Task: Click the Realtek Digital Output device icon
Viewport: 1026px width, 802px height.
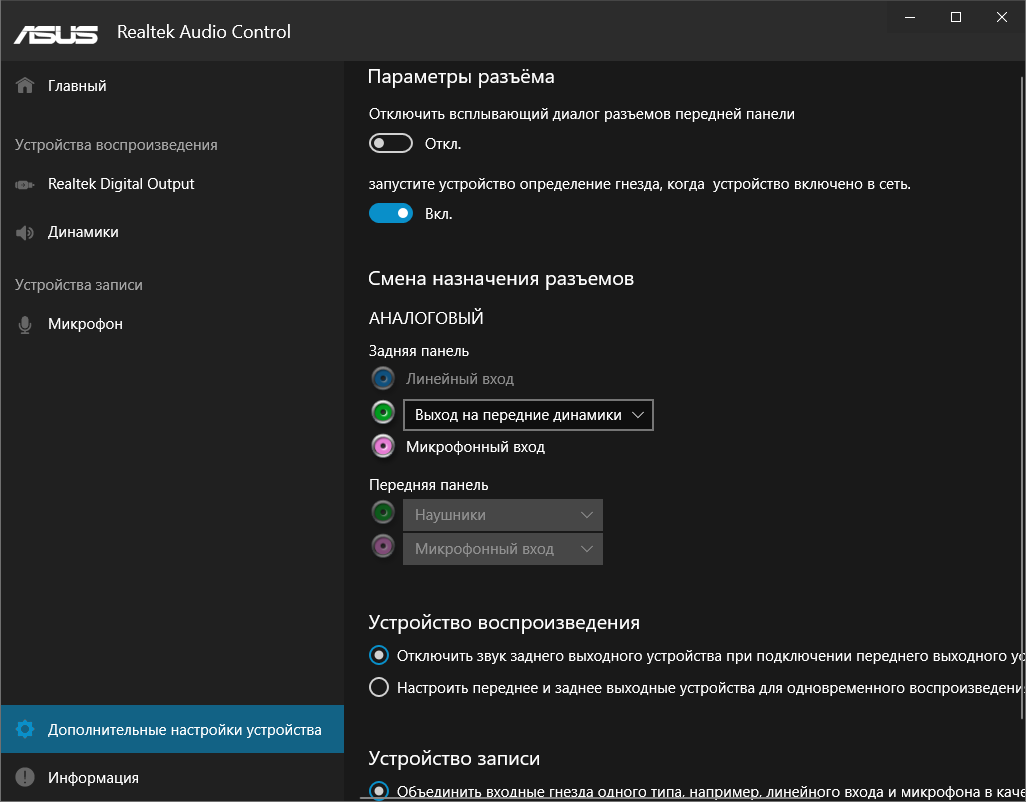Action: 25,184
